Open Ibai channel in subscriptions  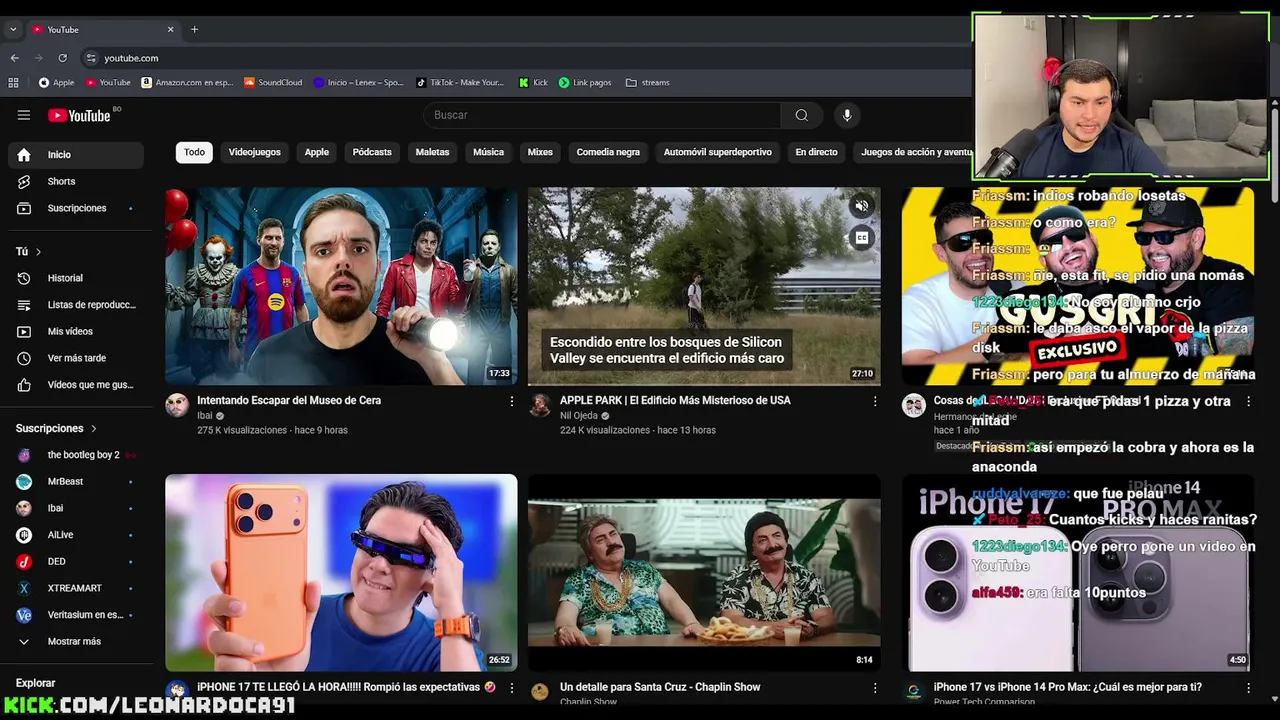point(76,508)
